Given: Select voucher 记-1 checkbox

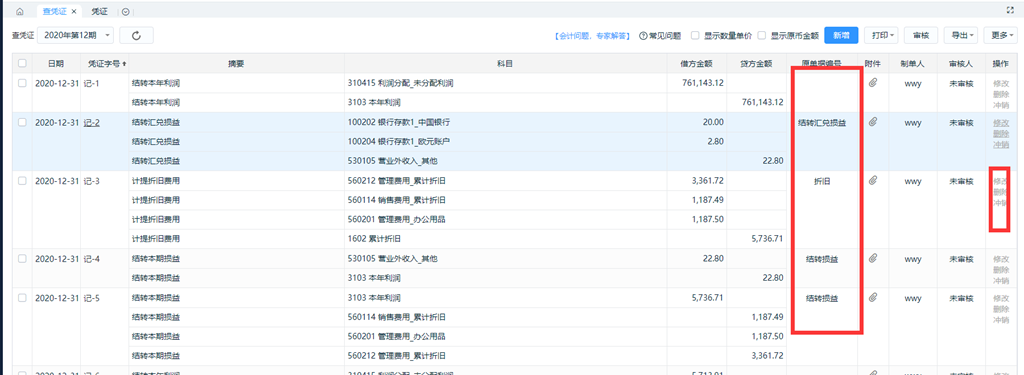Looking at the screenshot, I should coord(22,83).
